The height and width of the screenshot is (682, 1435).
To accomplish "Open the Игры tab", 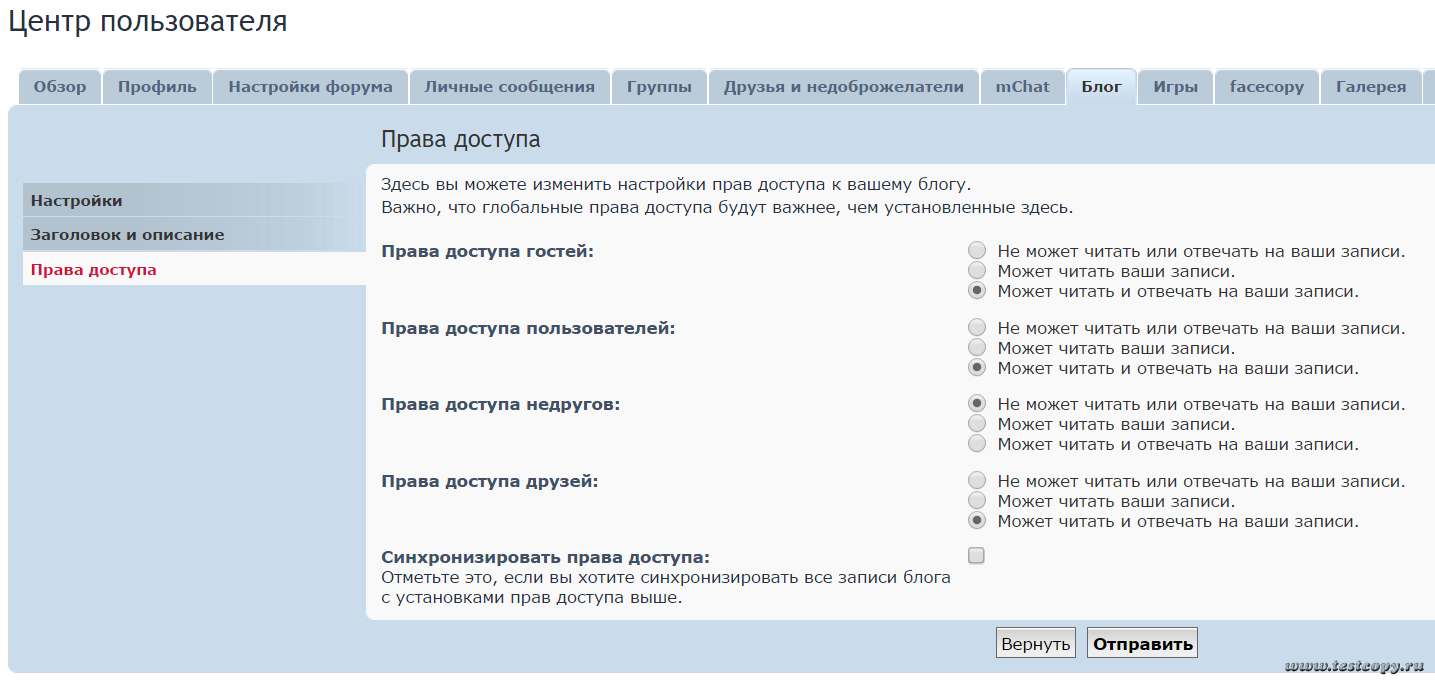I will 1175,87.
